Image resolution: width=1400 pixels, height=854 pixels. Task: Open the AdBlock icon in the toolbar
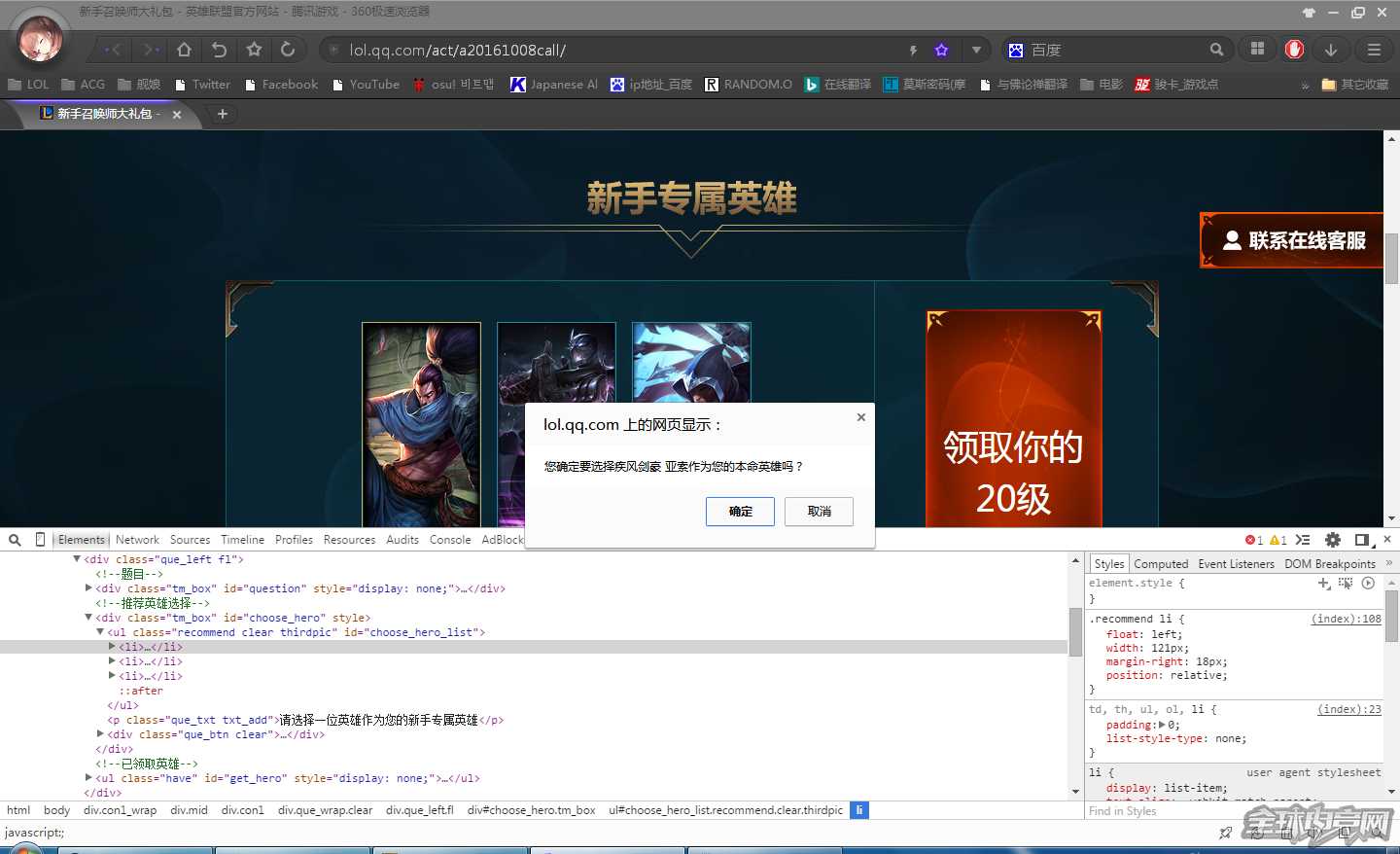(1294, 50)
